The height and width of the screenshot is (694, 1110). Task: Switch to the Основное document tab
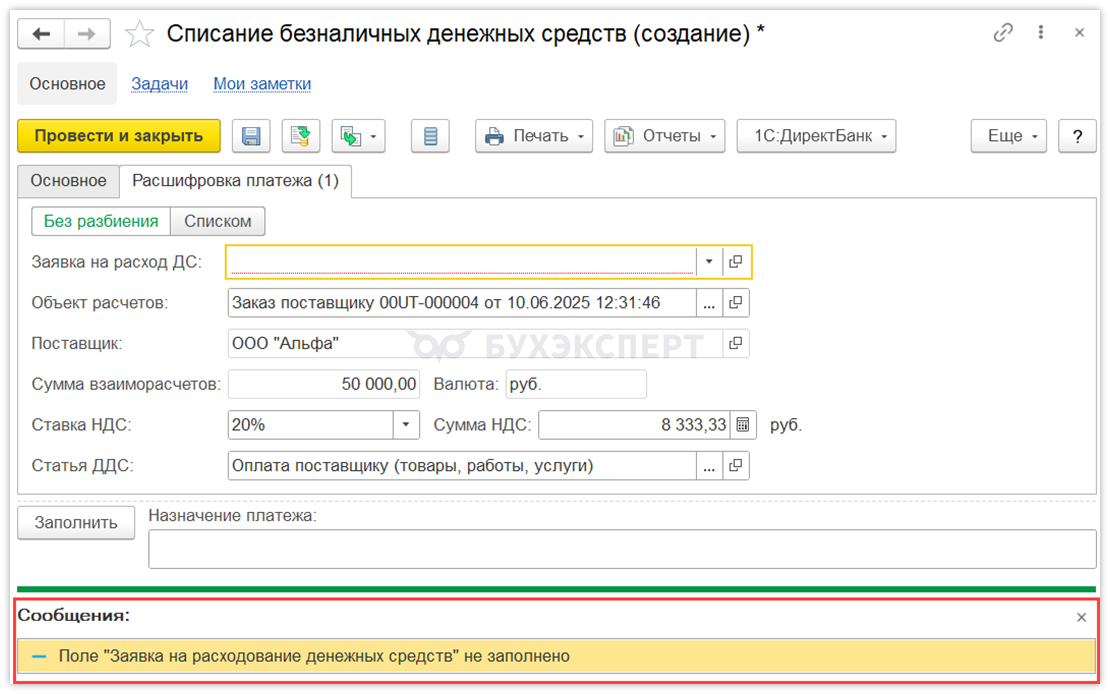[x=68, y=181]
